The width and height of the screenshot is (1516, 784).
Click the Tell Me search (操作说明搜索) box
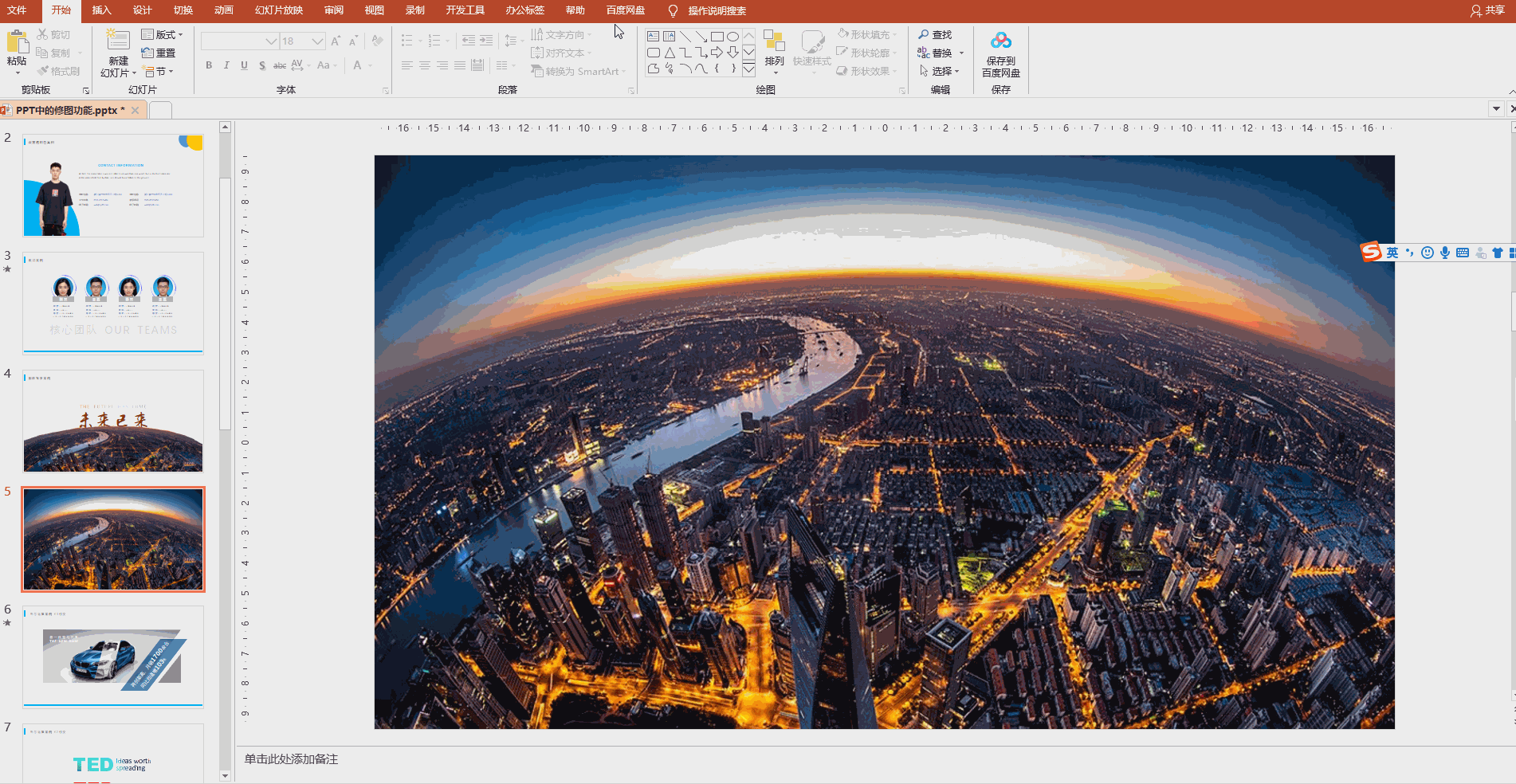[717, 10]
